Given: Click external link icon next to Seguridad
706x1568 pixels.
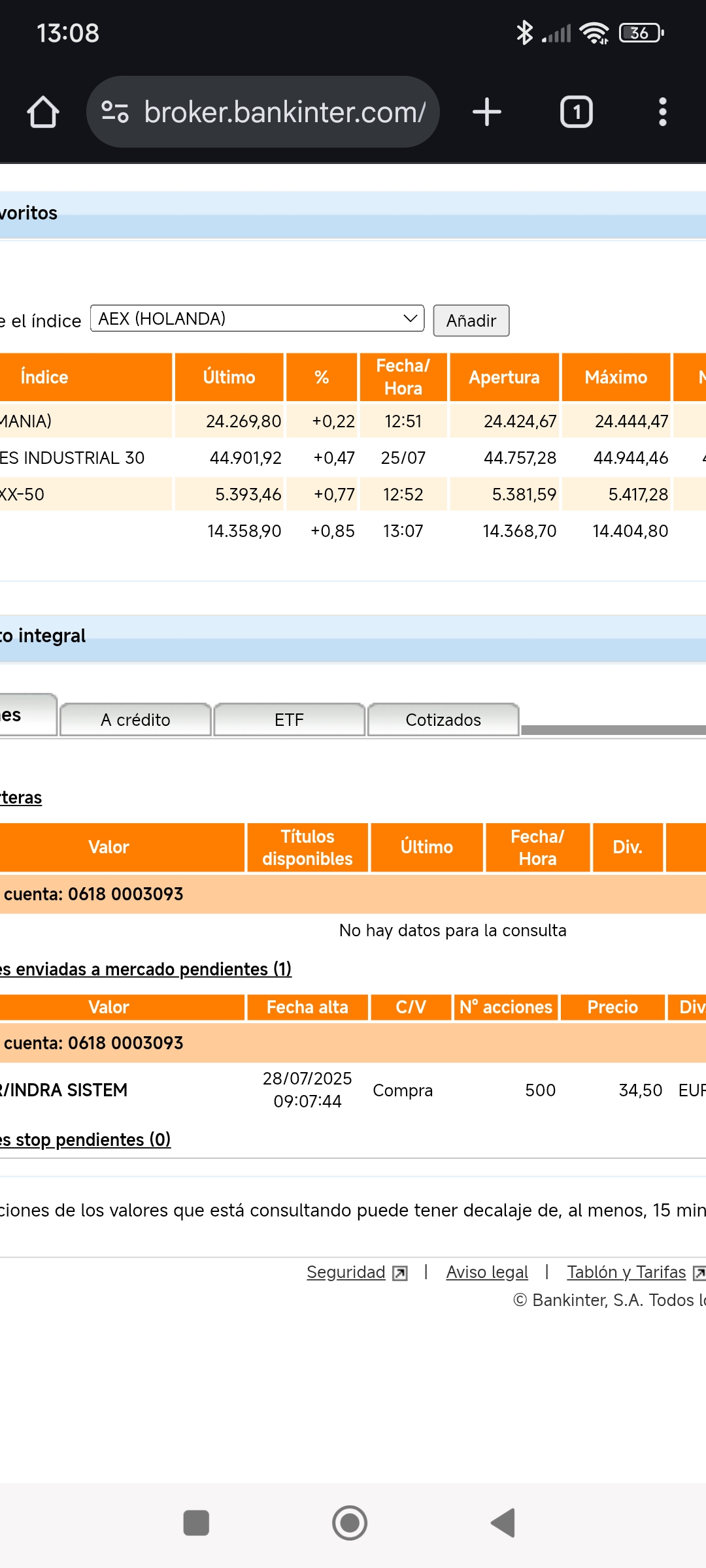Looking at the screenshot, I should 400,1273.
